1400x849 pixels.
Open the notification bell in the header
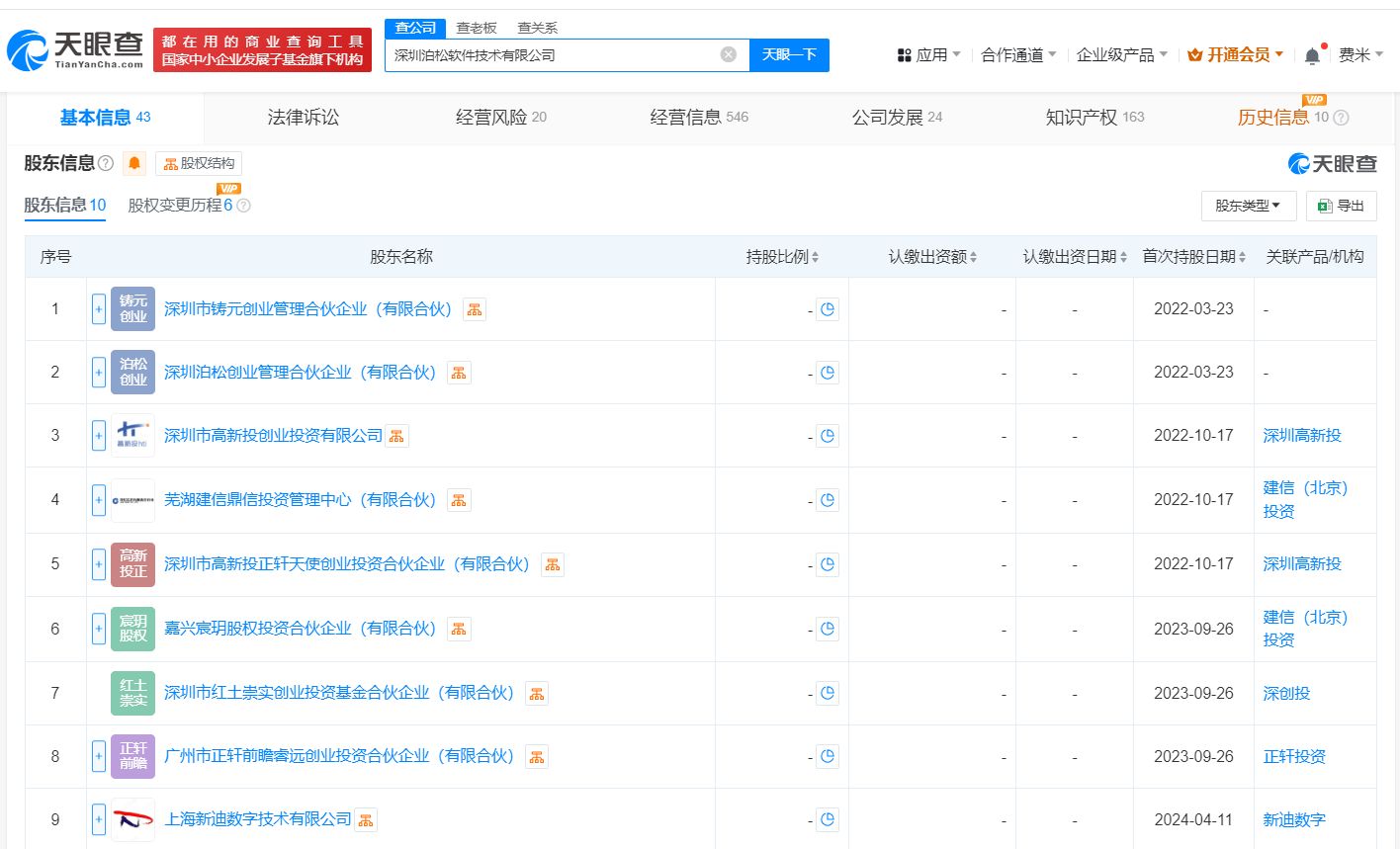coord(1312,55)
